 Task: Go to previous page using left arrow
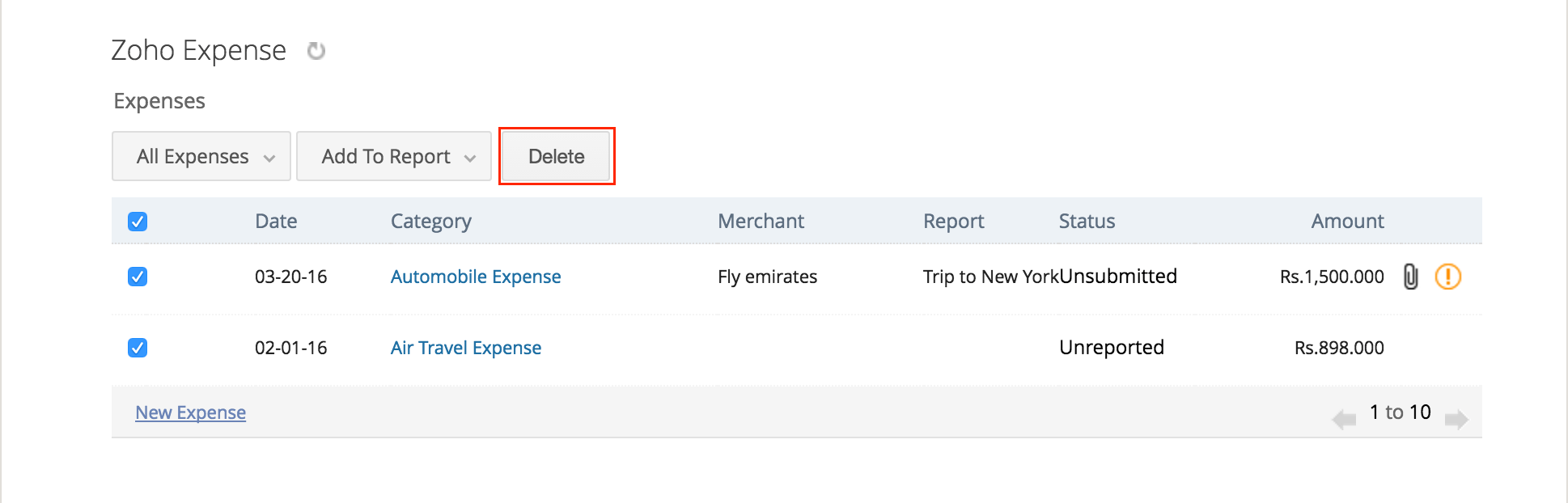point(1343,418)
